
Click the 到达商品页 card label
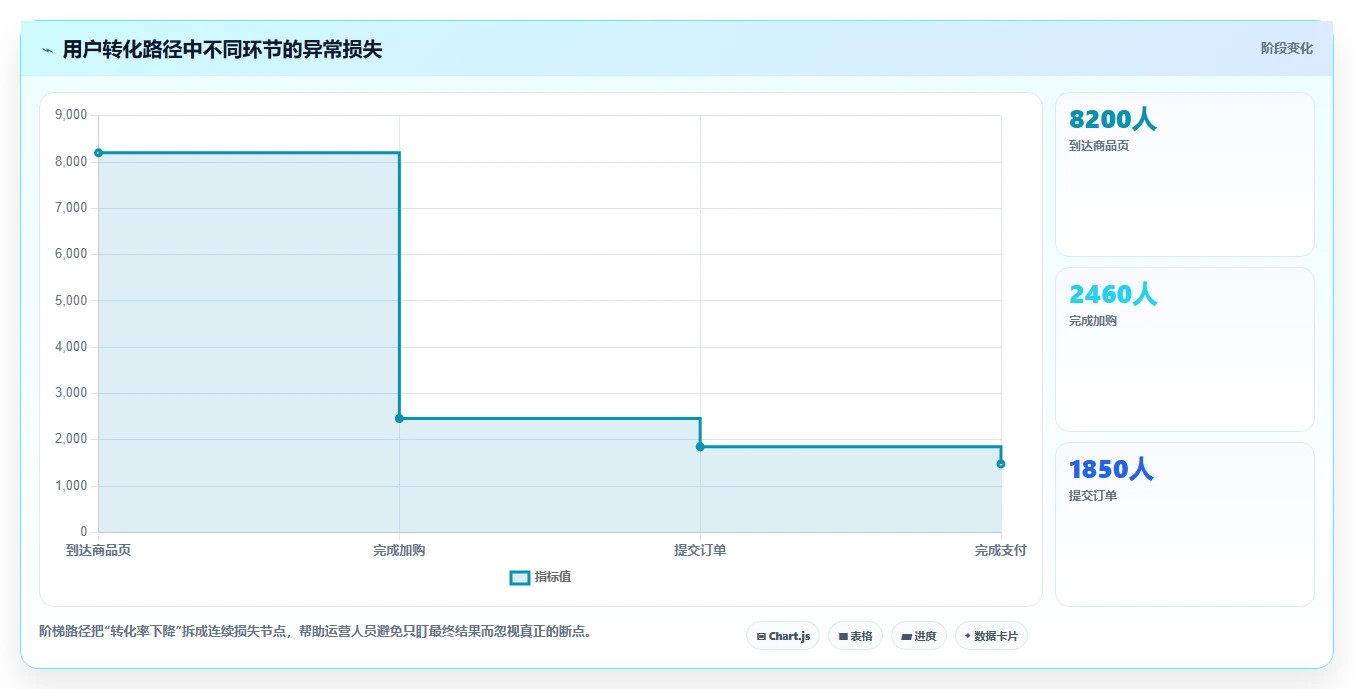[1099, 146]
